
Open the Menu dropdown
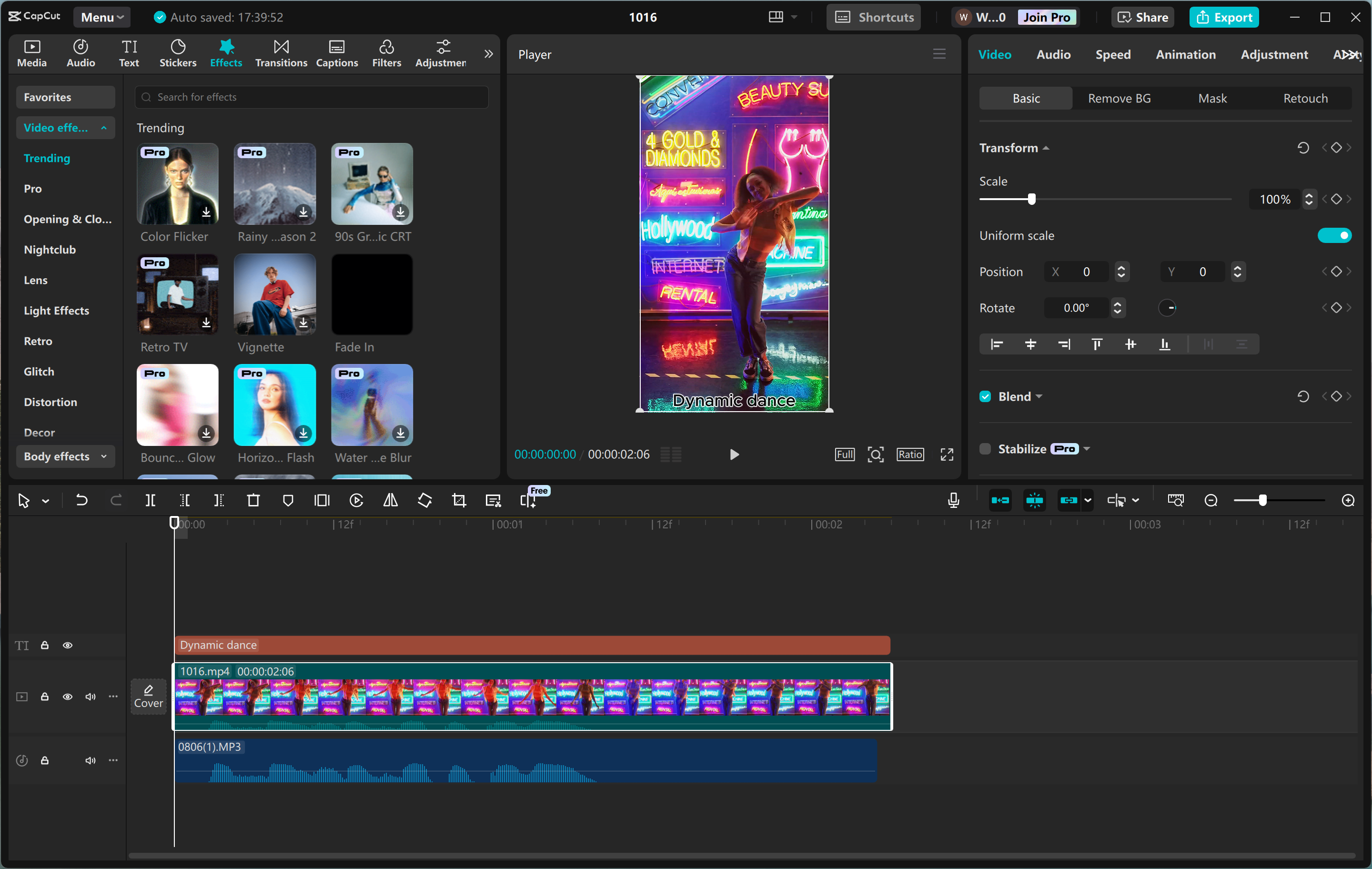101,17
